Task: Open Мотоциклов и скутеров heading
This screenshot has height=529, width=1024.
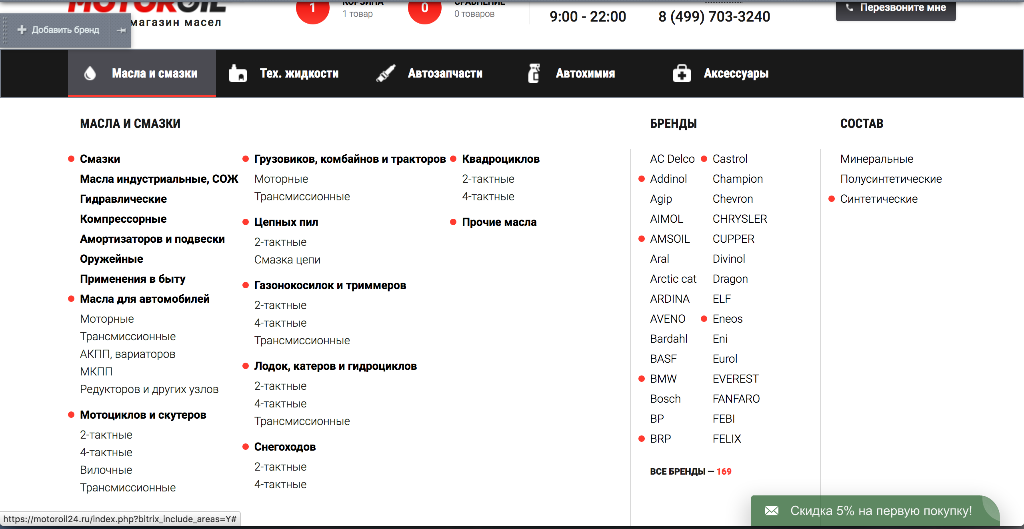Action: pyautogui.click(x=143, y=415)
